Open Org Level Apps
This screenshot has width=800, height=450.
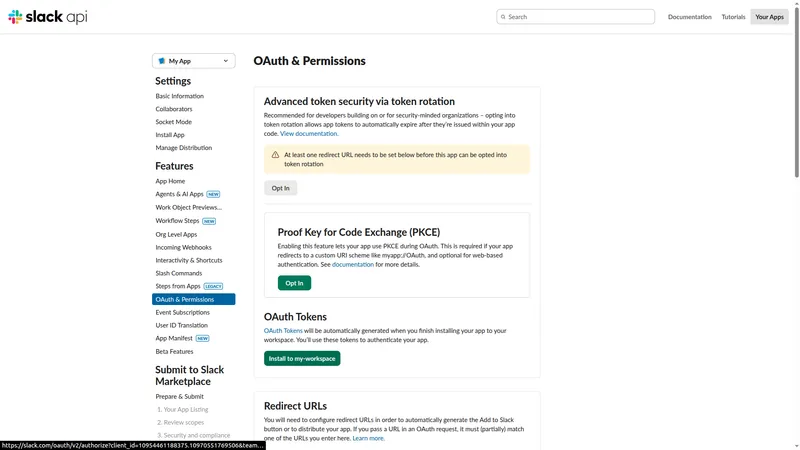click(x=176, y=234)
